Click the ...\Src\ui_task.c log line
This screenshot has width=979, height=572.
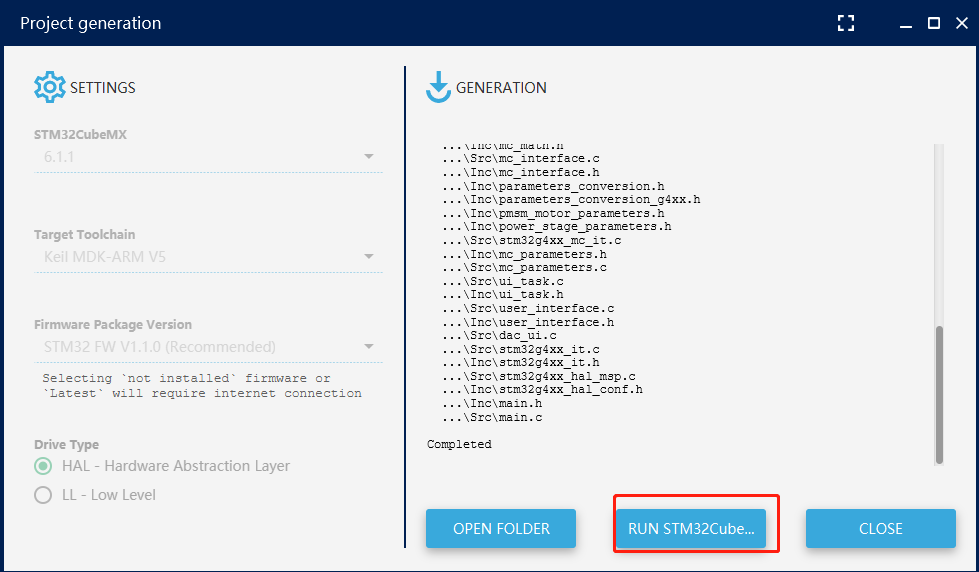(x=503, y=281)
